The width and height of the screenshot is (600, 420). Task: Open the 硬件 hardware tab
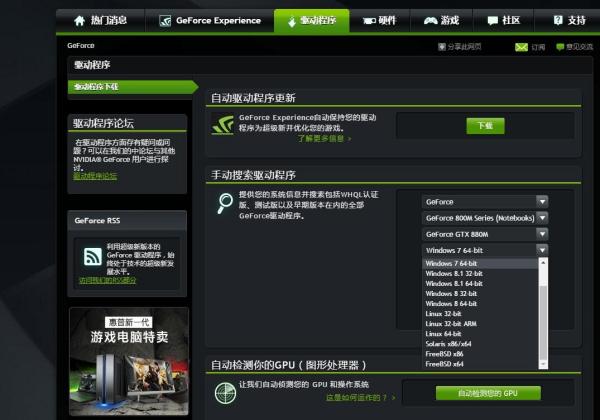pos(379,21)
